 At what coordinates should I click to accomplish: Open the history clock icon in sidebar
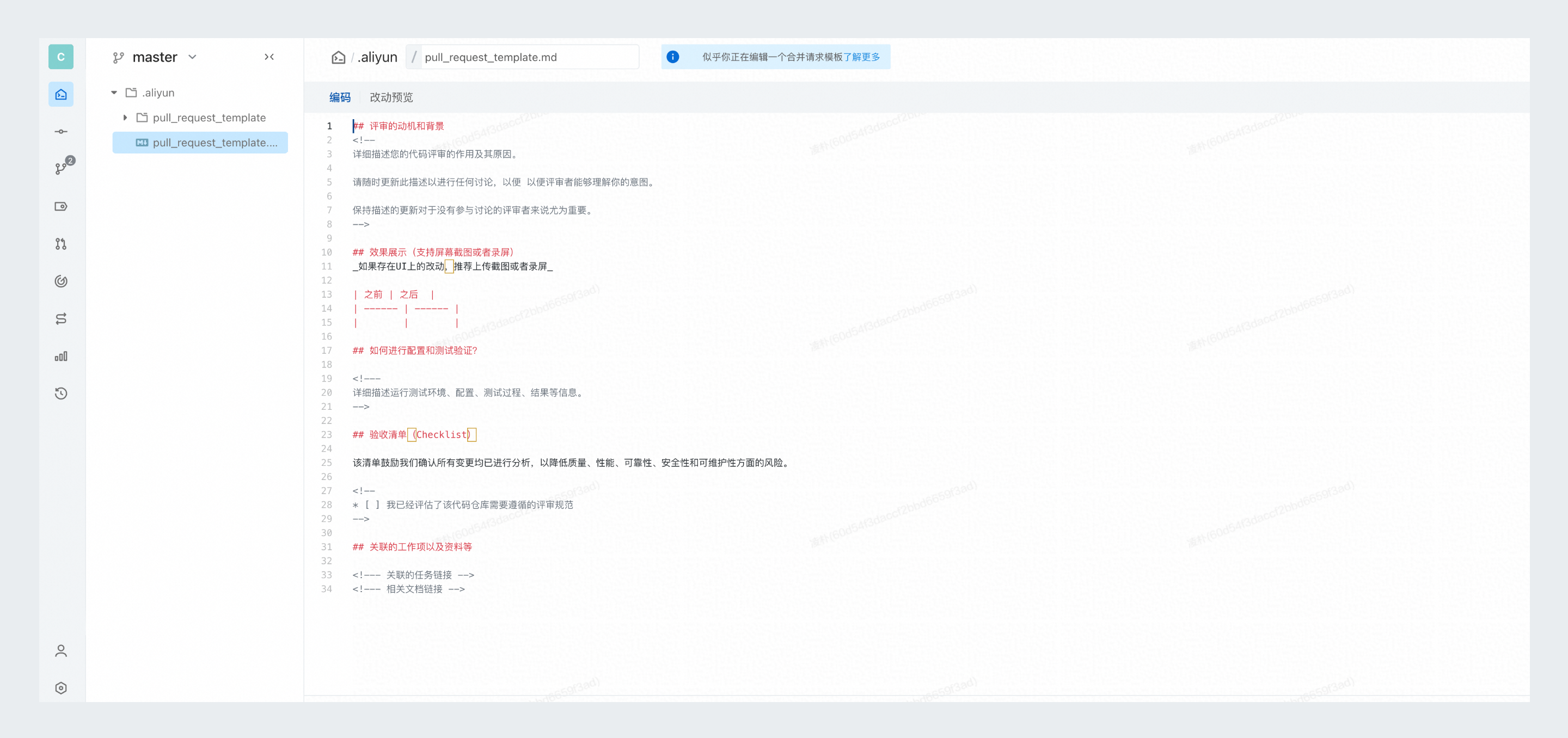tap(61, 393)
